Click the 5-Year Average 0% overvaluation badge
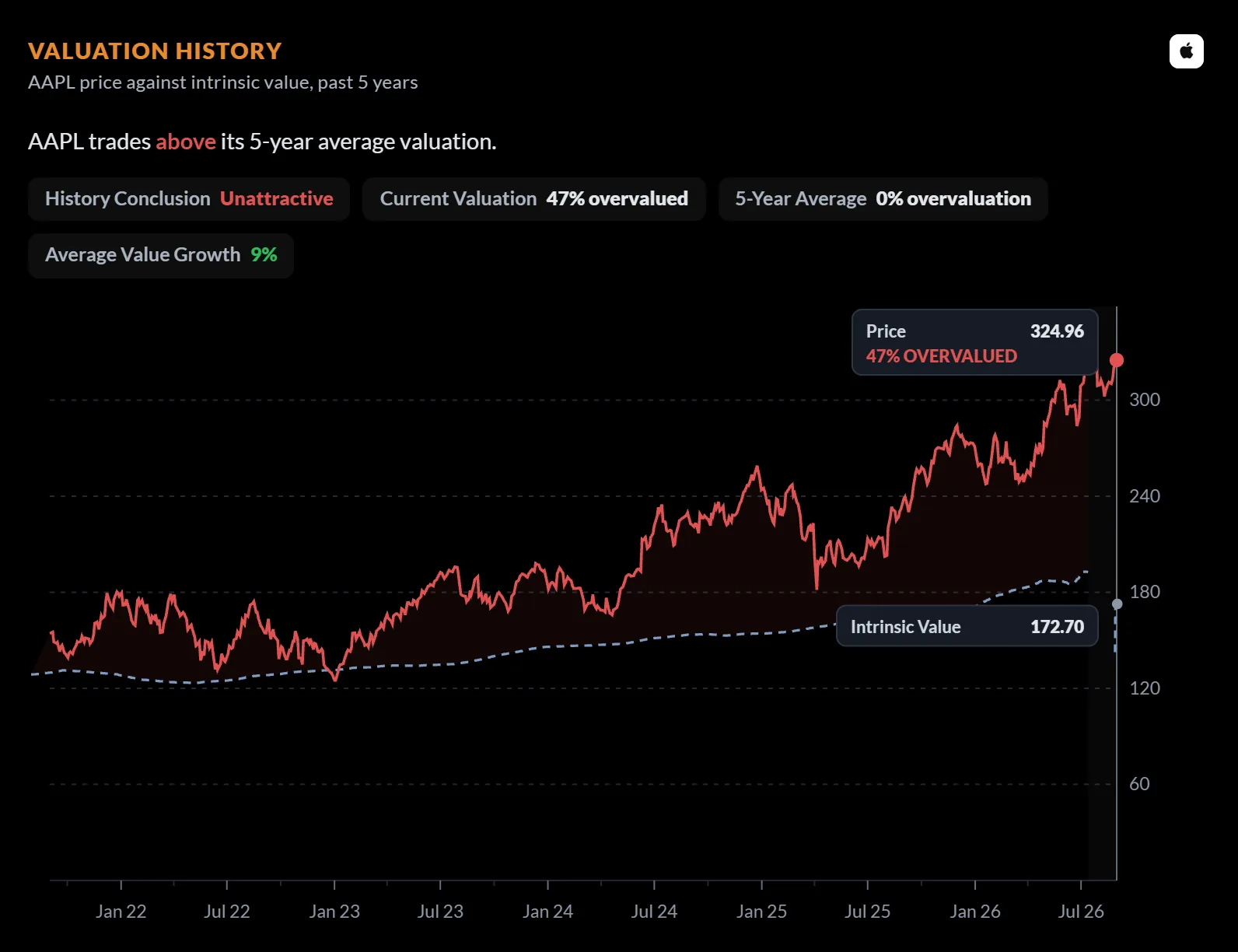The height and width of the screenshot is (952, 1238). pos(883,199)
